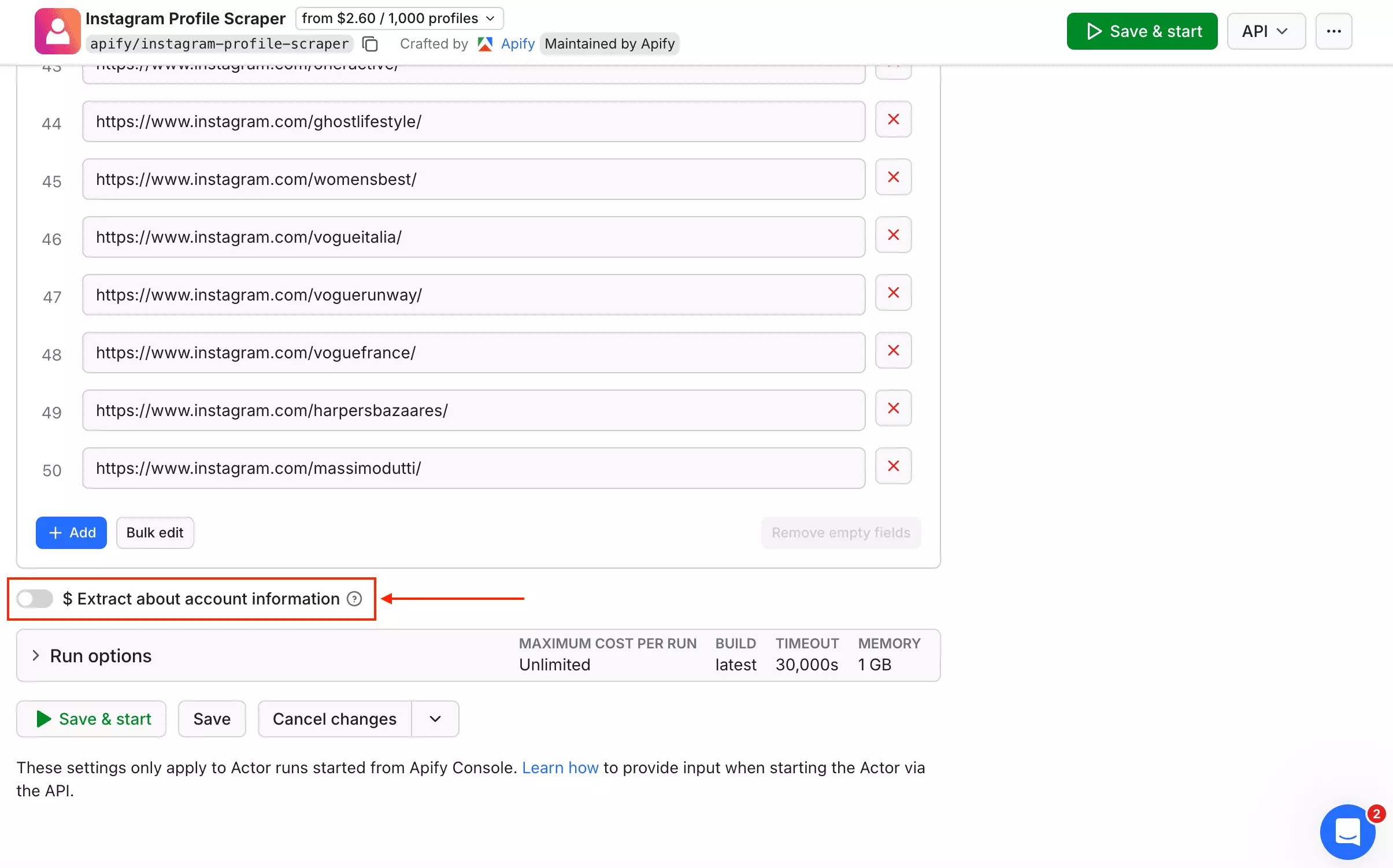1393x868 pixels.
Task: Click the Apify logo next to Crafted by
Action: pyautogui.click(x=485, y=44)
